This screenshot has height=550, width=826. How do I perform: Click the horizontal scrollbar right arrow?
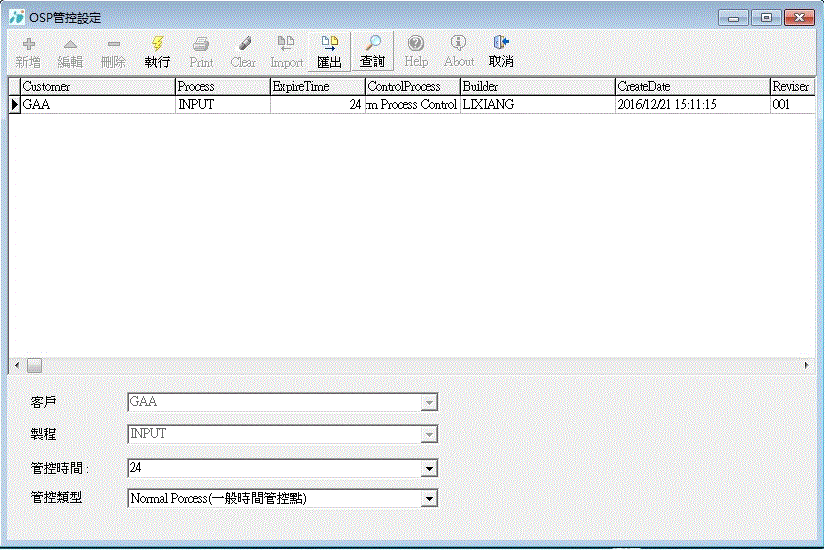click(x=807, y=365)
